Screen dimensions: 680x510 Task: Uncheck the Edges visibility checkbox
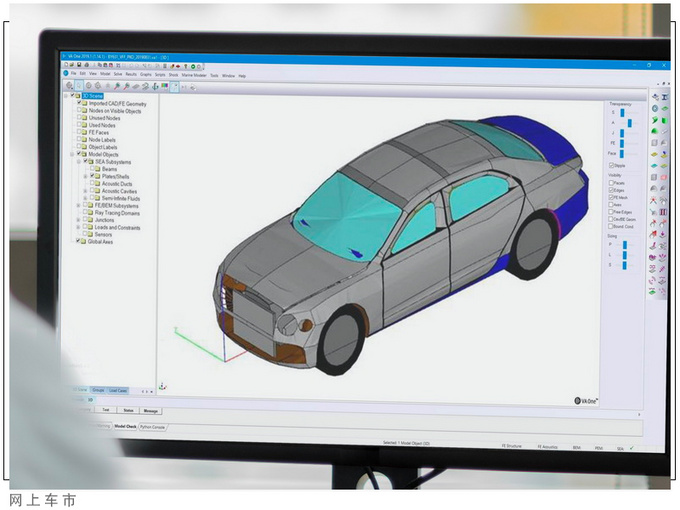click(609, 189)
